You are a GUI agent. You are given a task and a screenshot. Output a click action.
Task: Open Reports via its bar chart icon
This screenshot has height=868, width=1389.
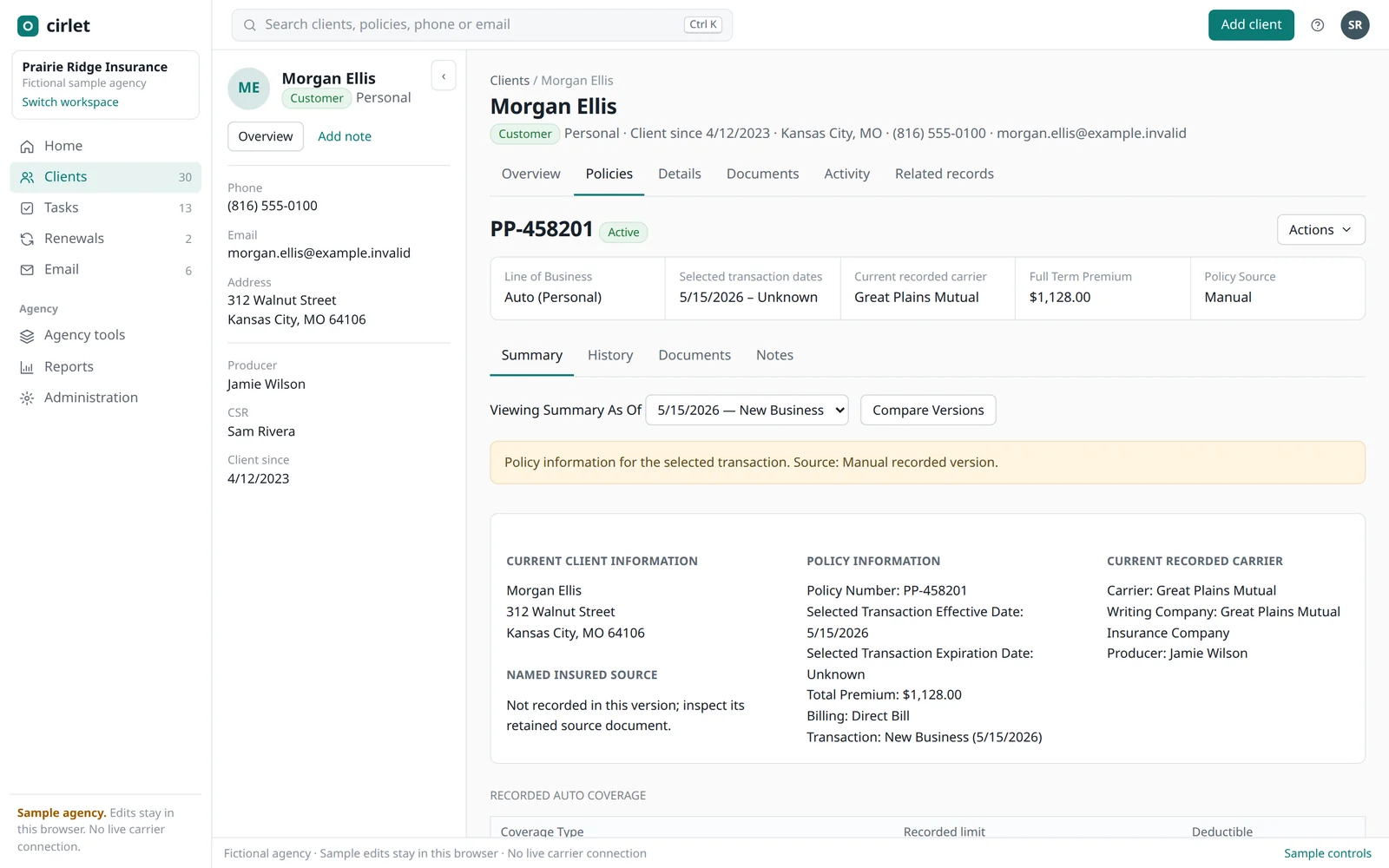click(27, 367)
